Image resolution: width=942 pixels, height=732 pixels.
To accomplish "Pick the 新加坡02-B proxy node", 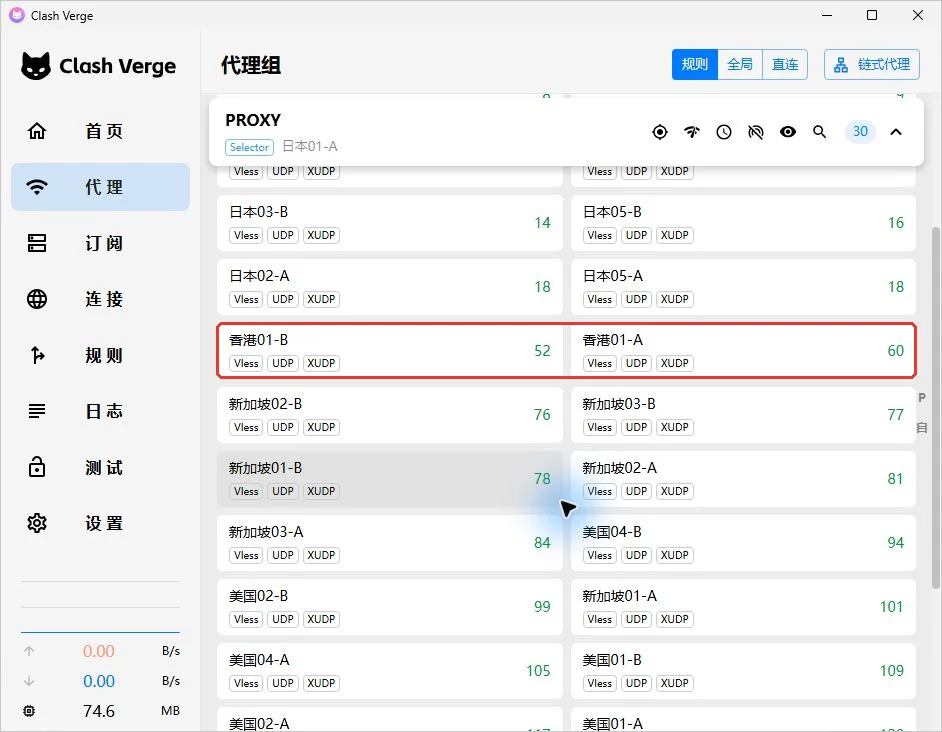I will pos(390,415).
